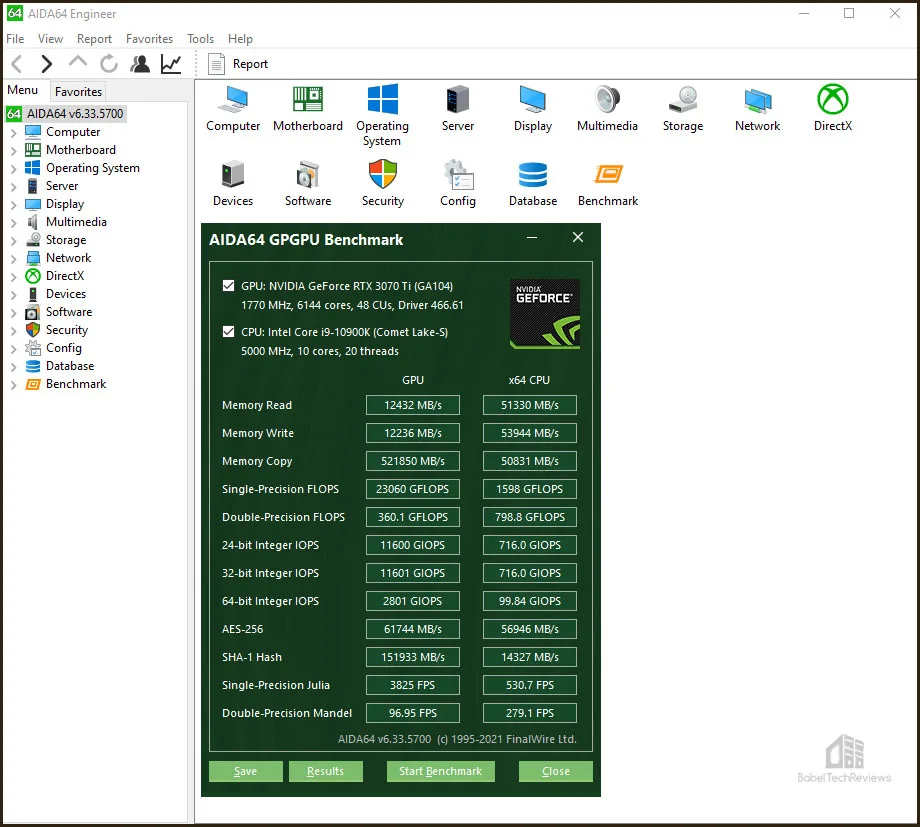This screenshot has height=827, width=920.
Task: Click the green Close button in benchmark dialog
Action: coord(556,771)
